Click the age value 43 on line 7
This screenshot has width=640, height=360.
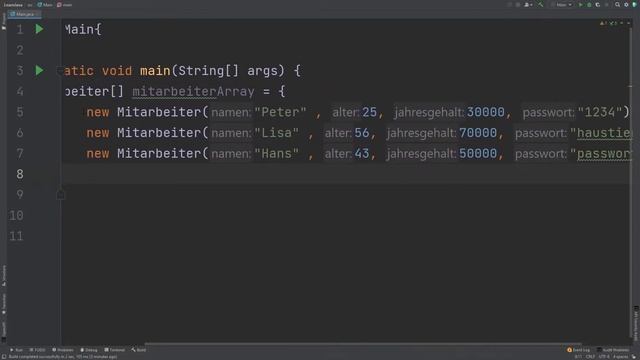pos(362,153)
